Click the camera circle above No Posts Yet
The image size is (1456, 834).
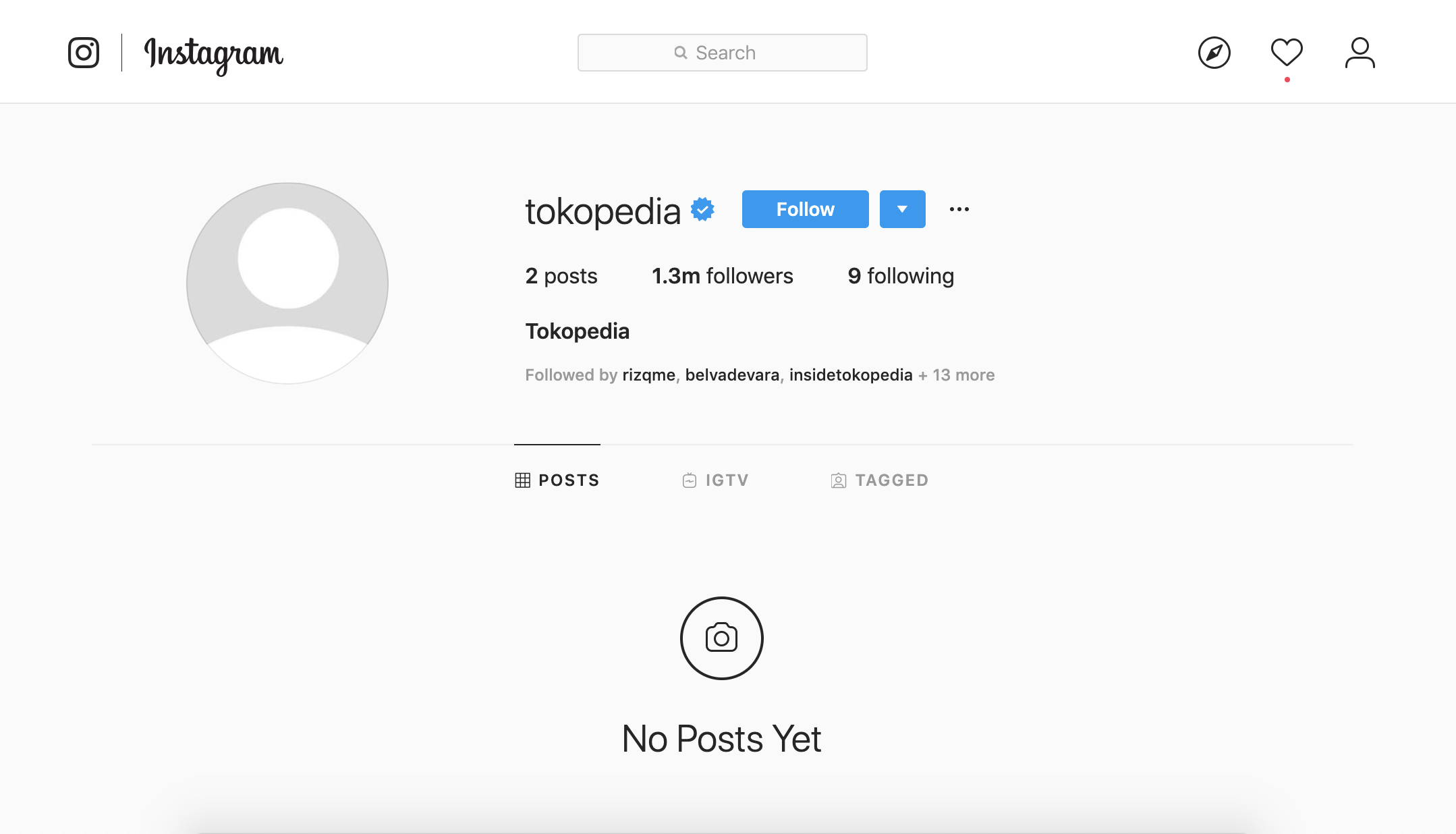721,638
